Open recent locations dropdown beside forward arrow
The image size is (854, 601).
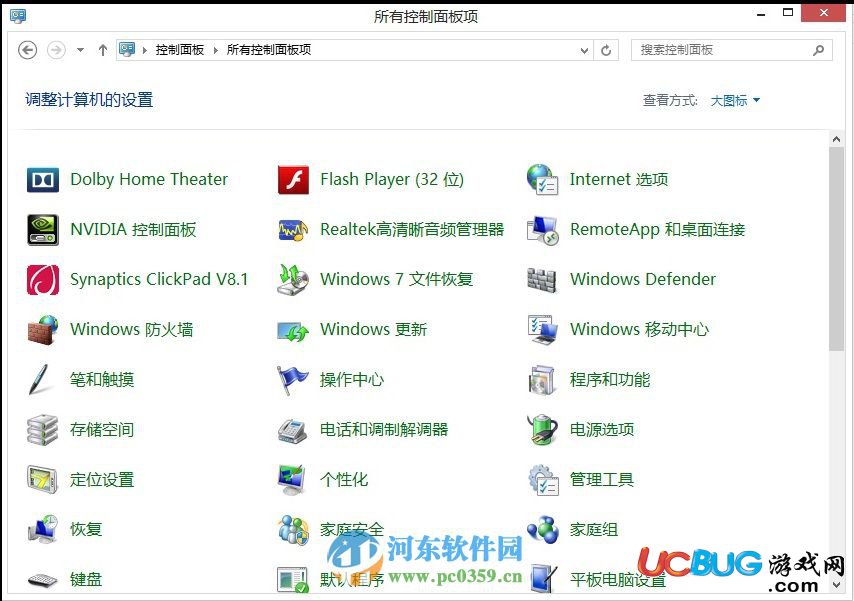[81, 50]
